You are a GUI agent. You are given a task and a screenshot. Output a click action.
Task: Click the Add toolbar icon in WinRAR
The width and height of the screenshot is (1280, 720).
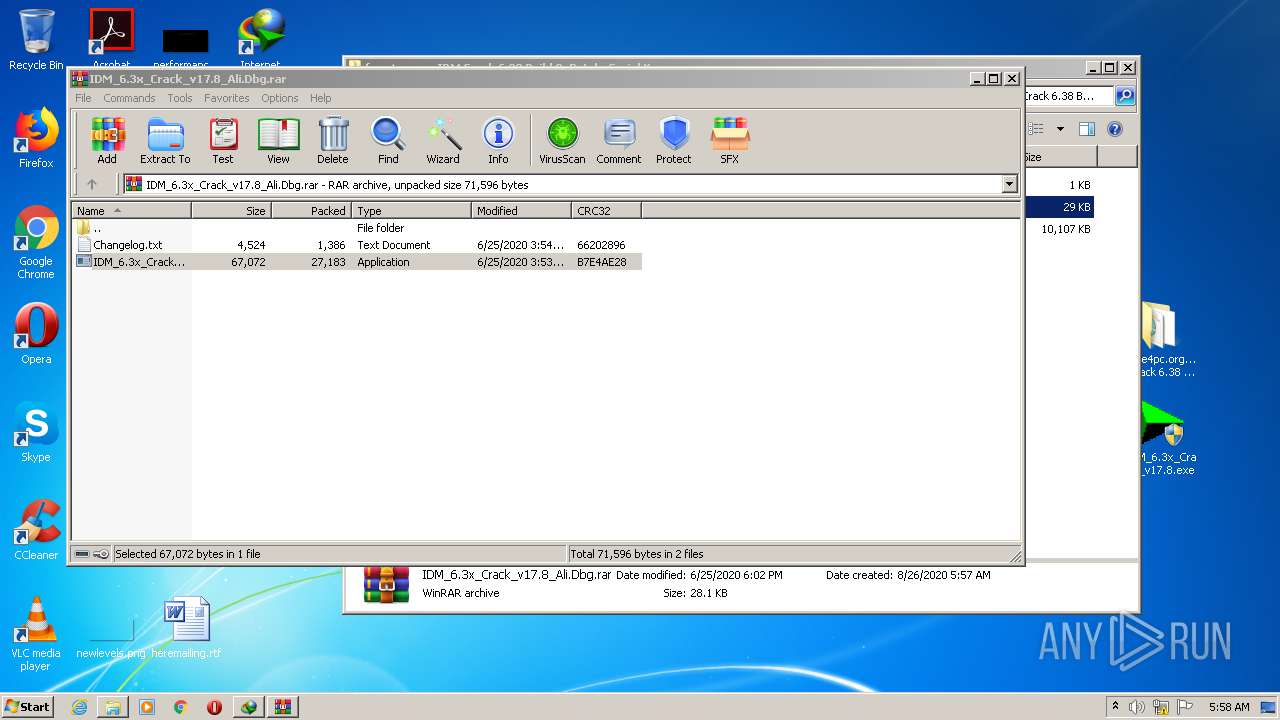coord(107,140)
